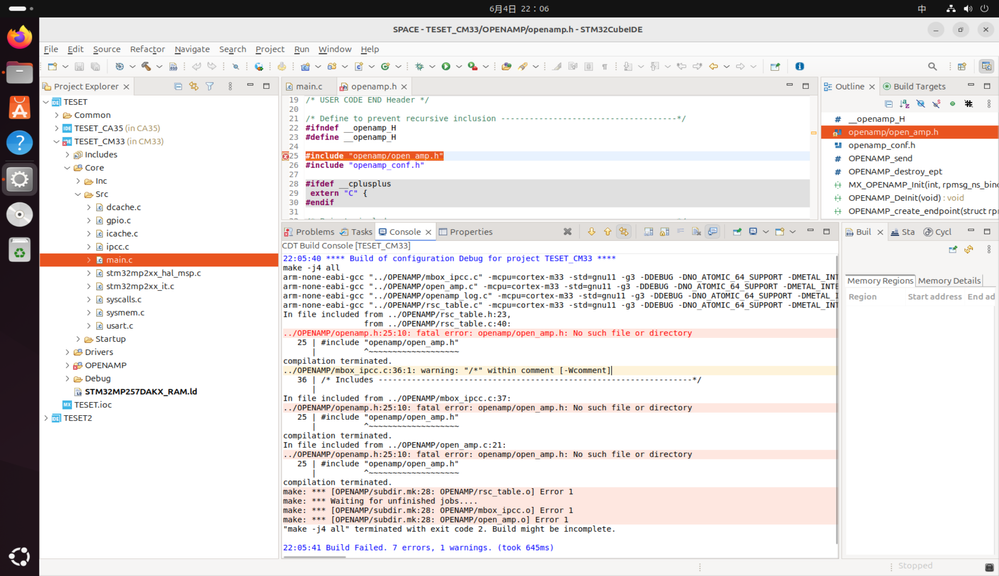Toggle Show Whitespace pilcrow icon in toolbar
The height and width of the screenshot is (576, 999).
605,66
